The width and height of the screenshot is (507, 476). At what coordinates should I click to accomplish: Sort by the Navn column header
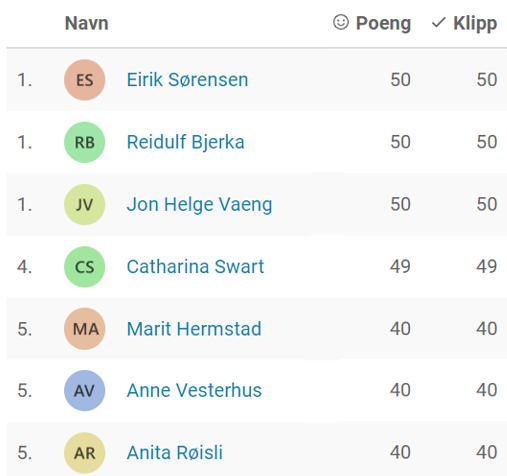tap(87, 23)
